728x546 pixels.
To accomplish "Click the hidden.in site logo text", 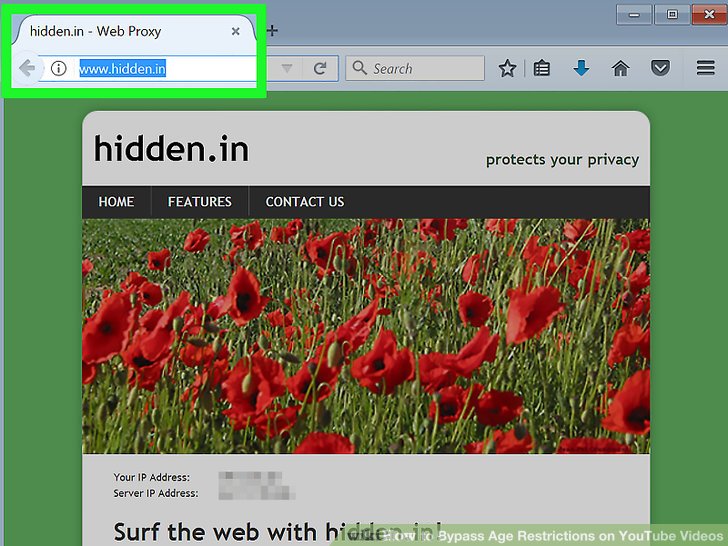I will [x=171, y=149].
